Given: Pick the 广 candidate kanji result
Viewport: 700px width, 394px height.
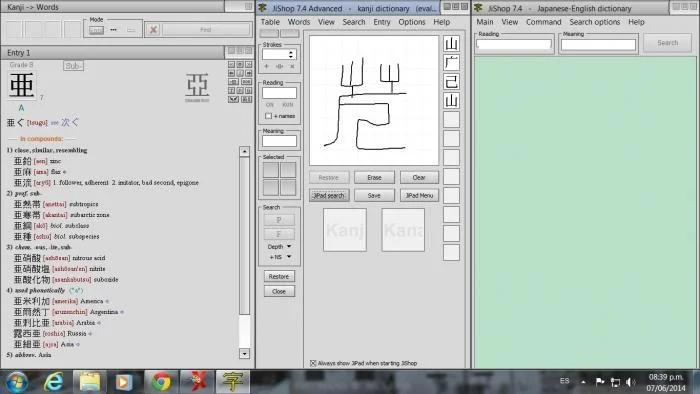Looking at the screenshot, I should click(451, 63).
